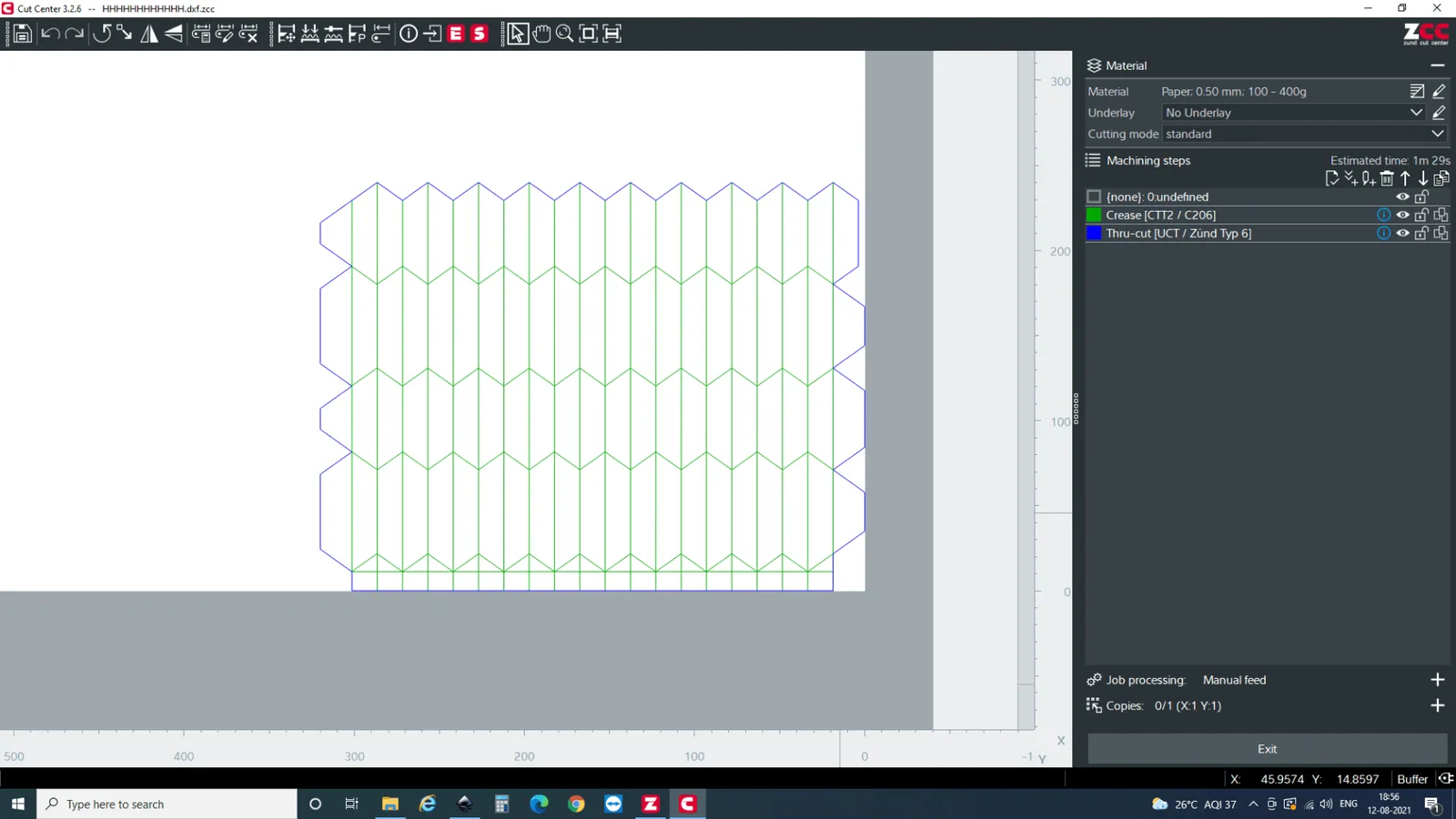Rotate the design with the curved arrow icon
The image size is (1456, 819).
tap(101, 35)
